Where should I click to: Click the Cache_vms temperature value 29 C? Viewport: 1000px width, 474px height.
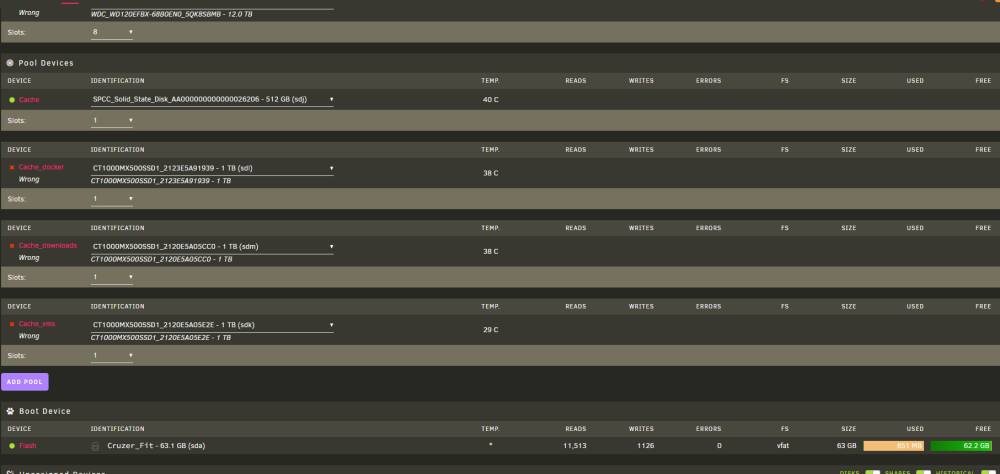tap(490, 330)
